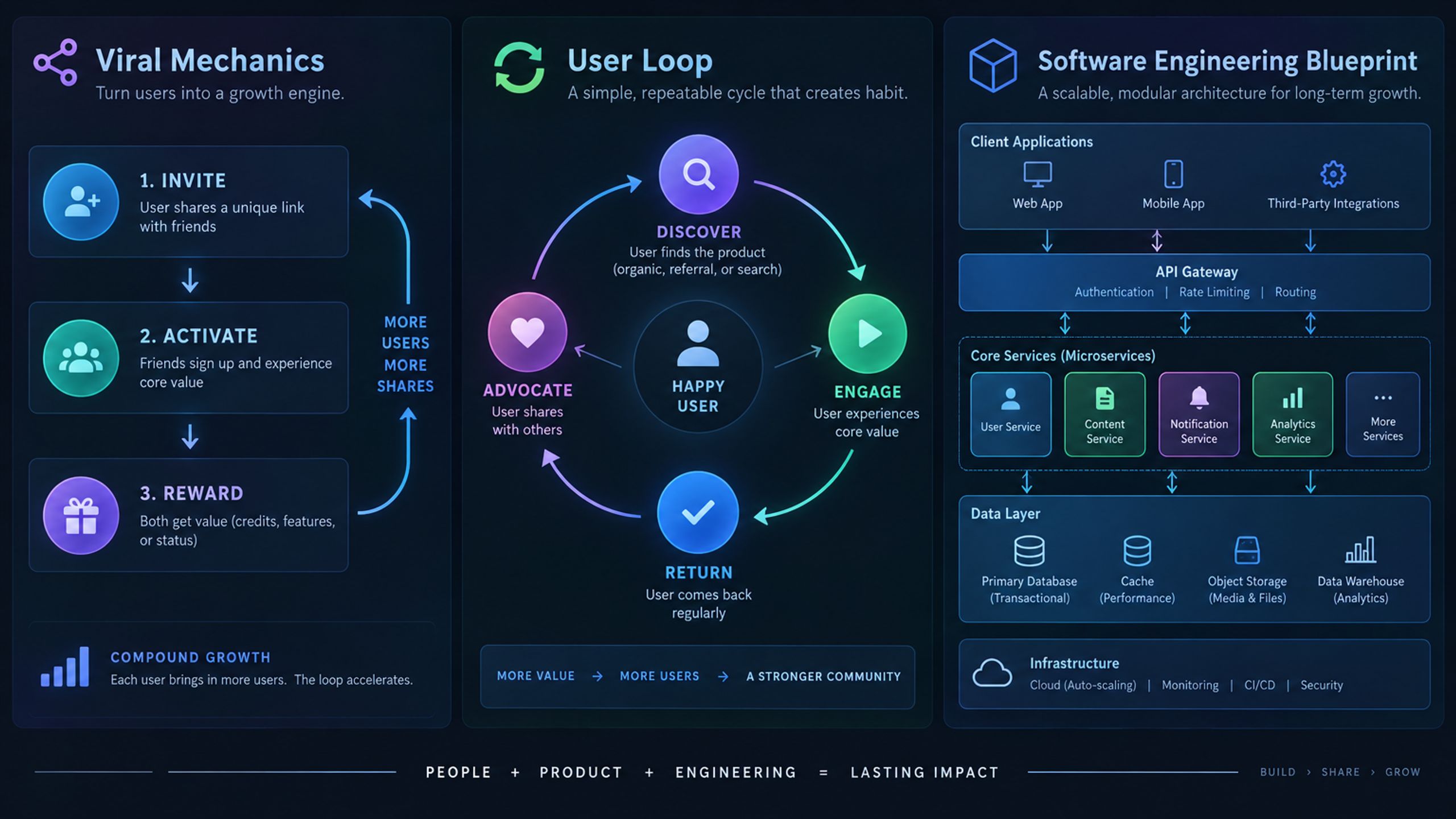Click the API Gateway heading
This screenshot has width=1456, height=819.
(1197, 272)
